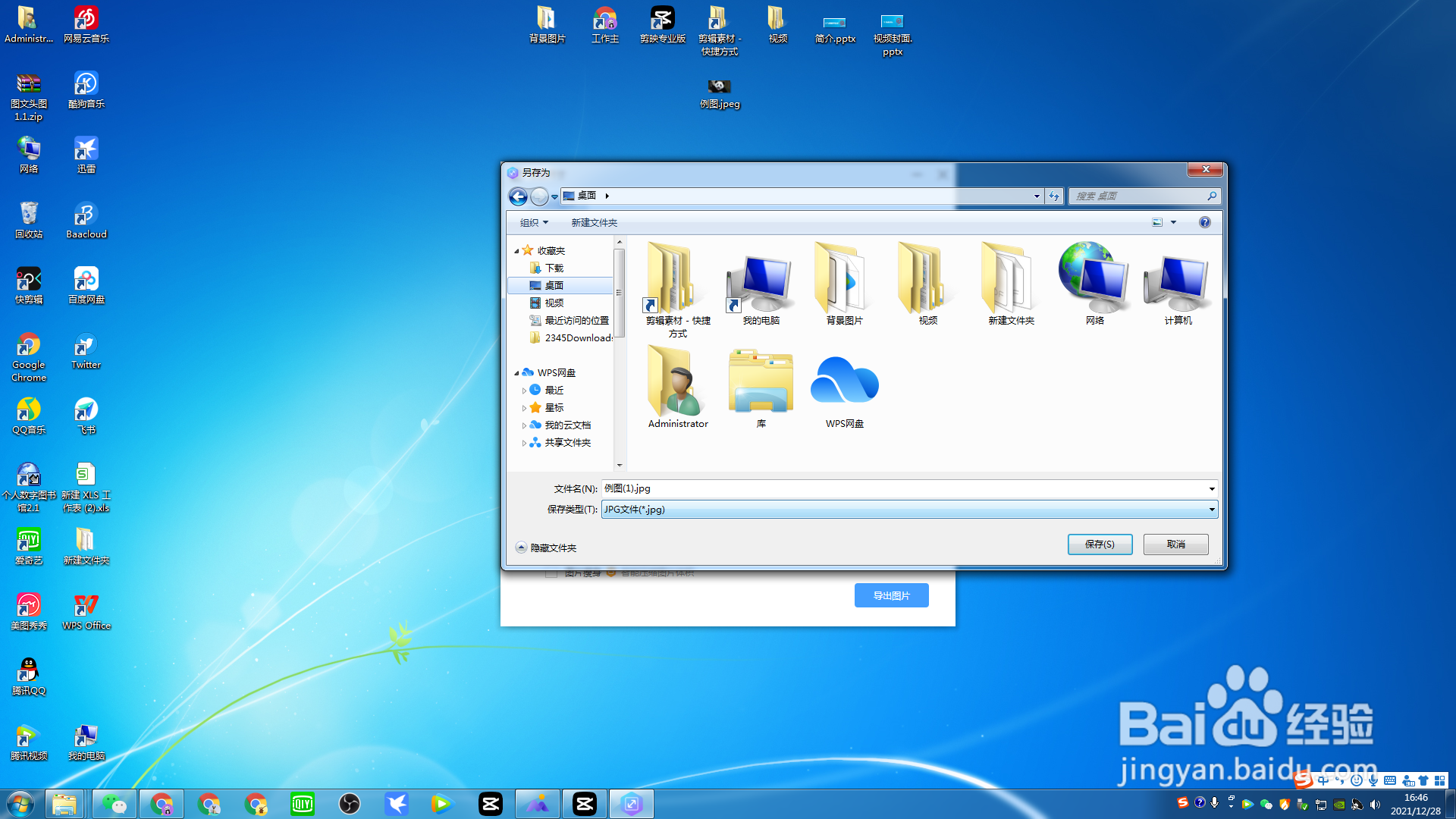This screenshot has width=1456, height=819.
Task: Click the navigation pane vertical scrollbar
Action: (x=619, y=292)
